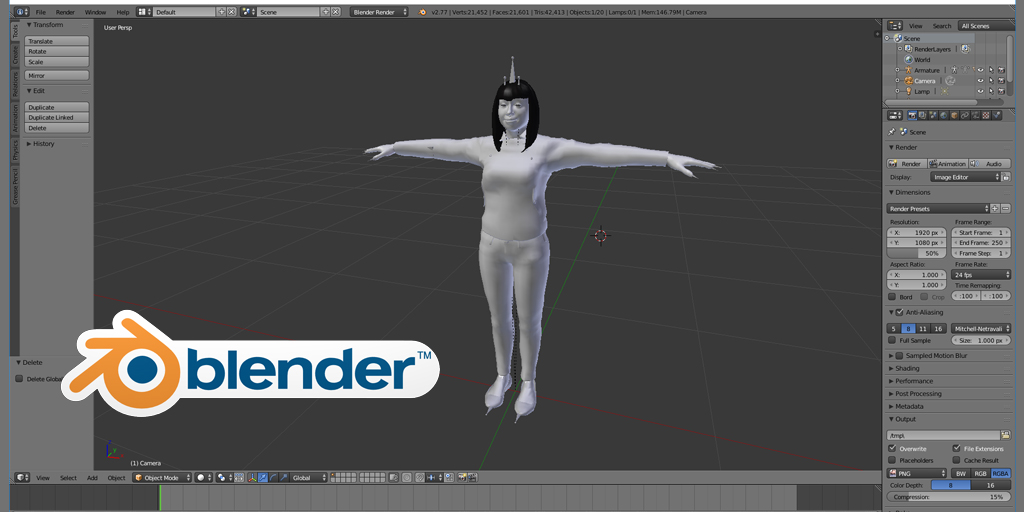Open the Window menu
This screenshot has height=512, width=1024.
coord(95,12)
